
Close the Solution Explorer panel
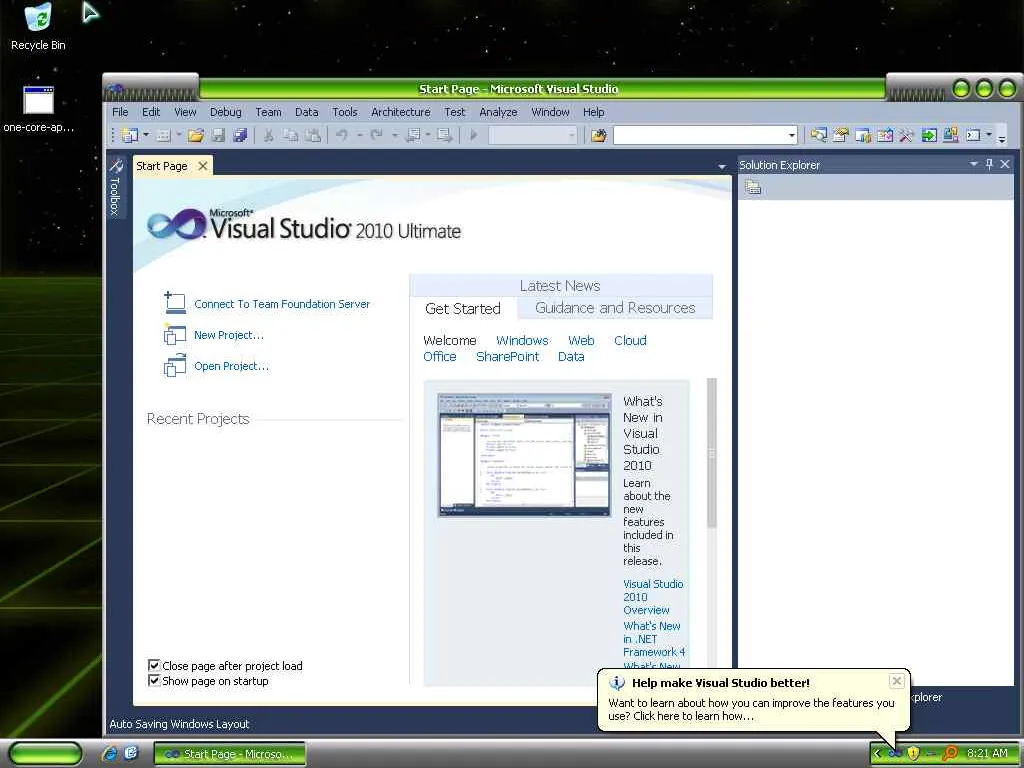[1005, 164]
